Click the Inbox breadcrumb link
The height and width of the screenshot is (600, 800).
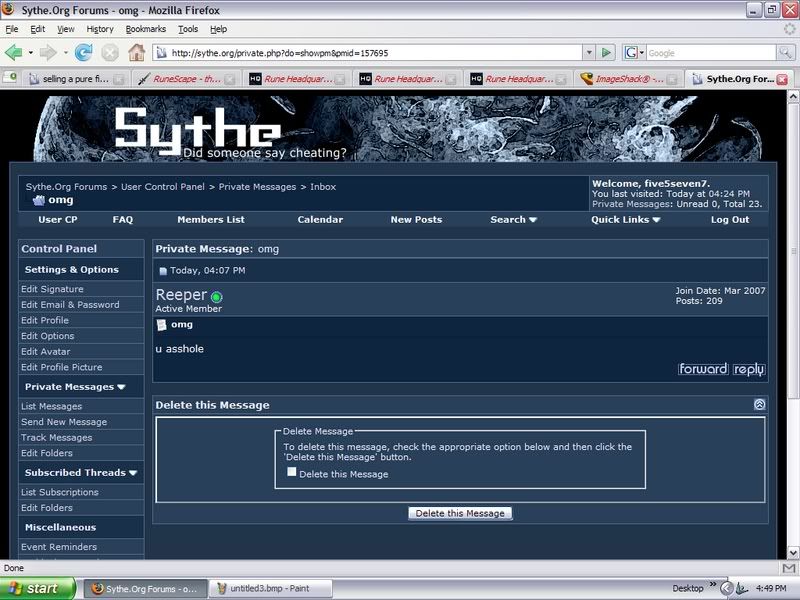coord(323,187)
